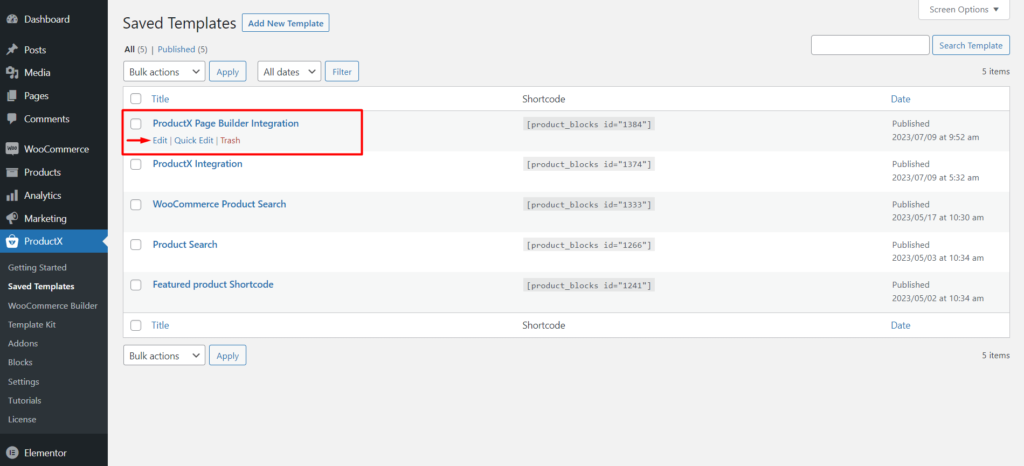
Task: Click the Comments bubble icon
Action: (12, 119)
